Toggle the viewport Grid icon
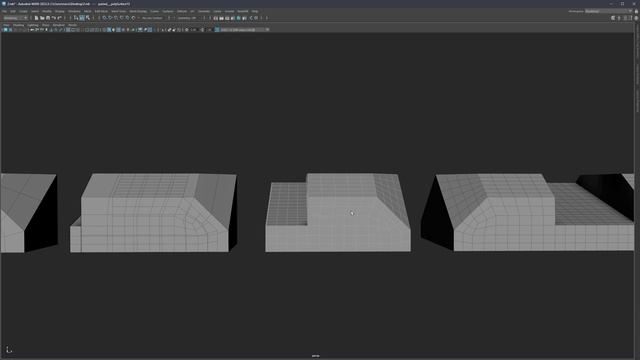Viewport: 640px width, 360px height. pos(69,30)
